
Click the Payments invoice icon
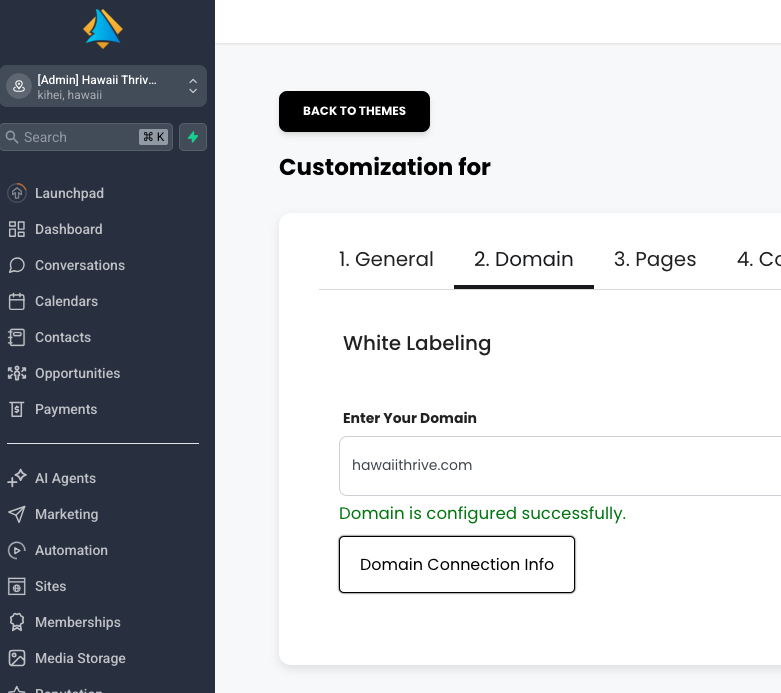tap(17, 409)
